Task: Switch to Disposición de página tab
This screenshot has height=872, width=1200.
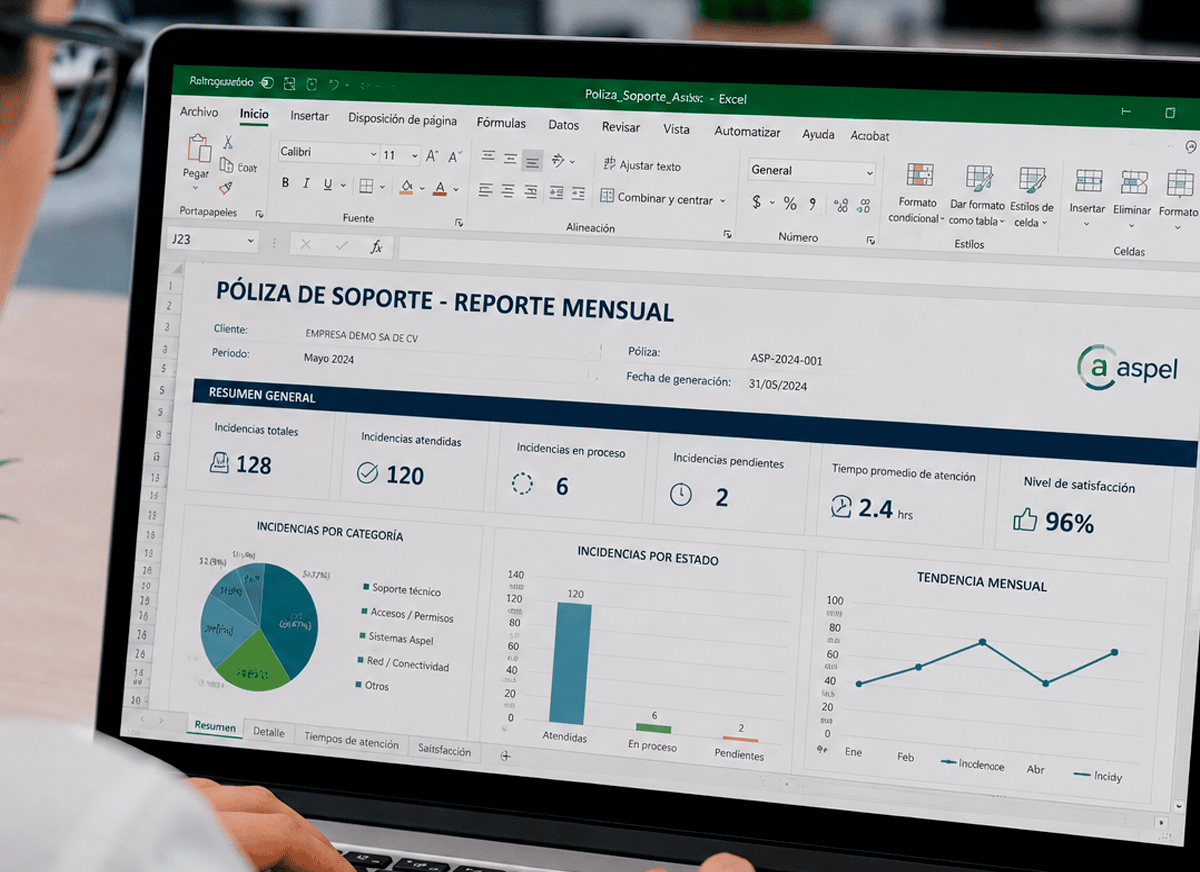Action: point(402,119)
